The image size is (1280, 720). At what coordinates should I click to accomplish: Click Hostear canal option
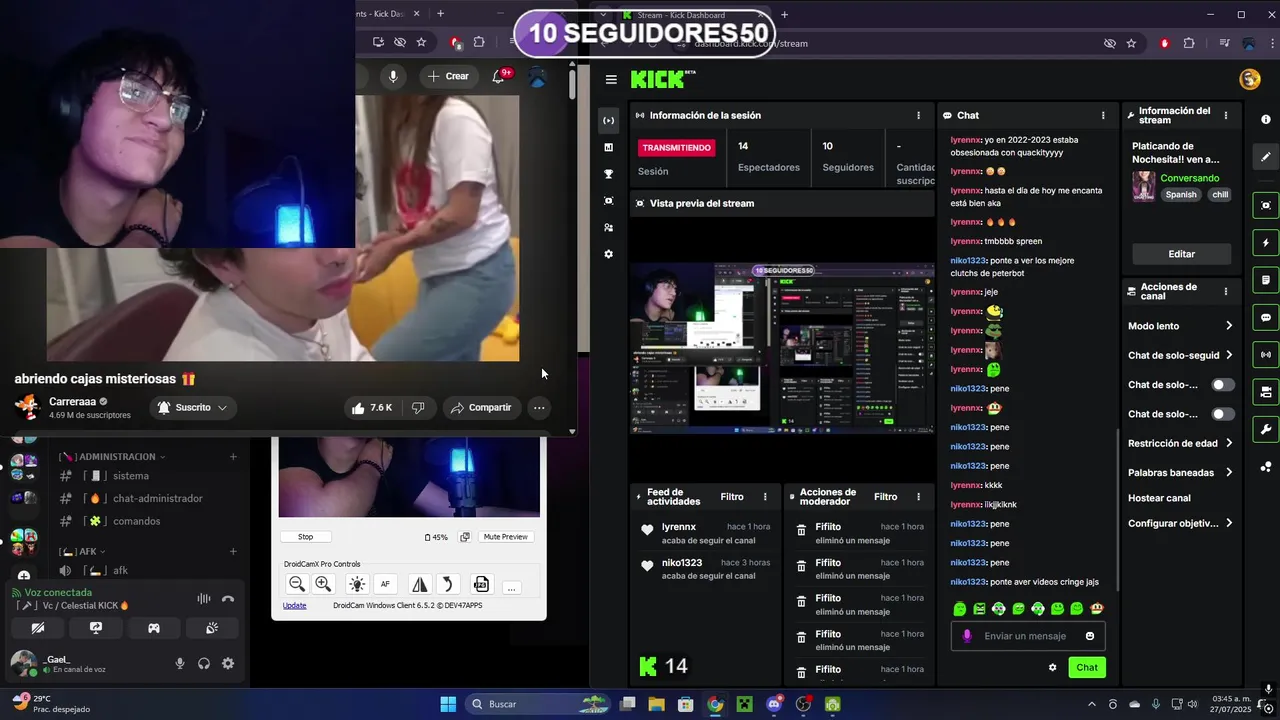pos(1159,498)
